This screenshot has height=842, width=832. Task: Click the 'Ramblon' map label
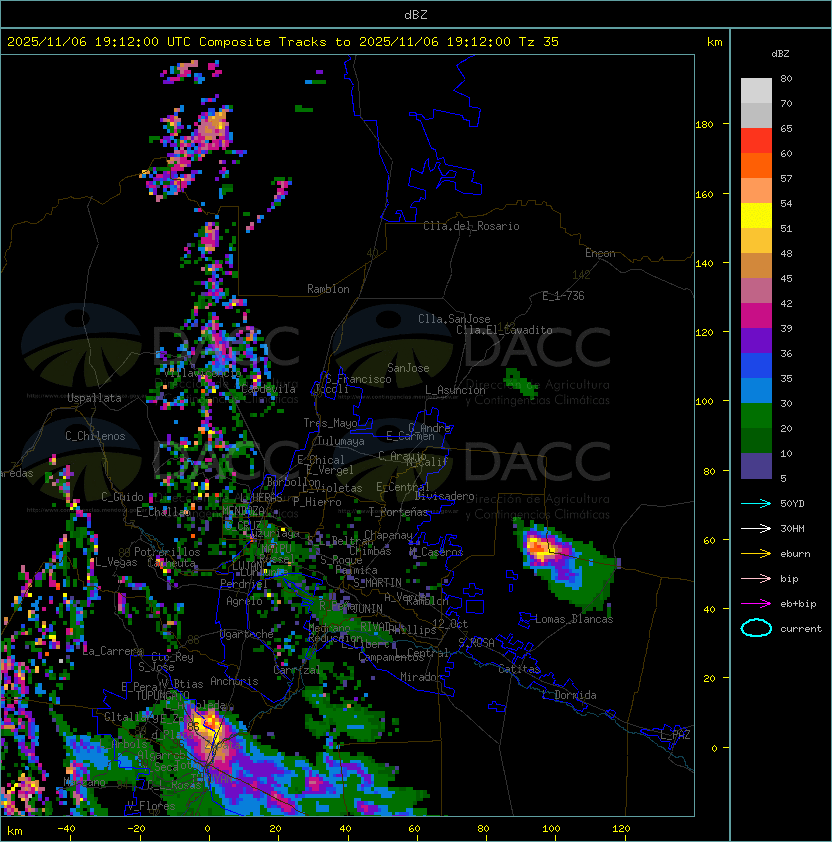pyautogui.click(x=328, y=289)
